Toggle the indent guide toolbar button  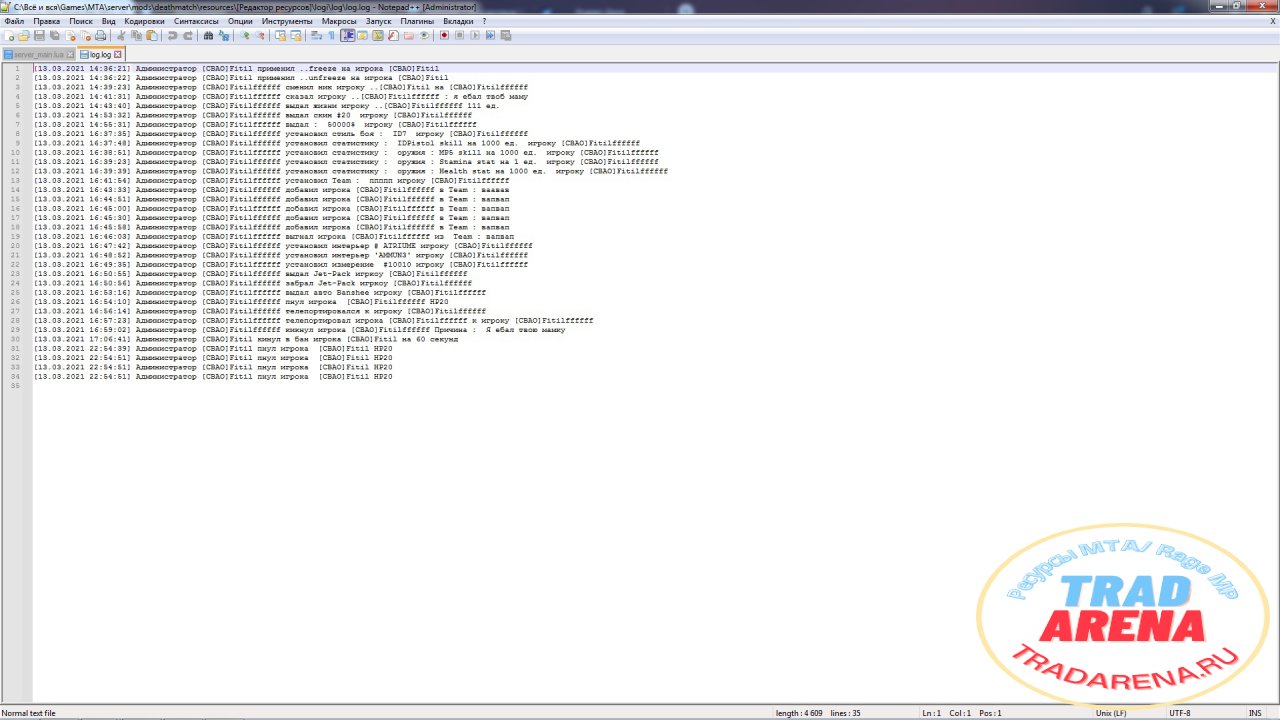click(348, 35)
